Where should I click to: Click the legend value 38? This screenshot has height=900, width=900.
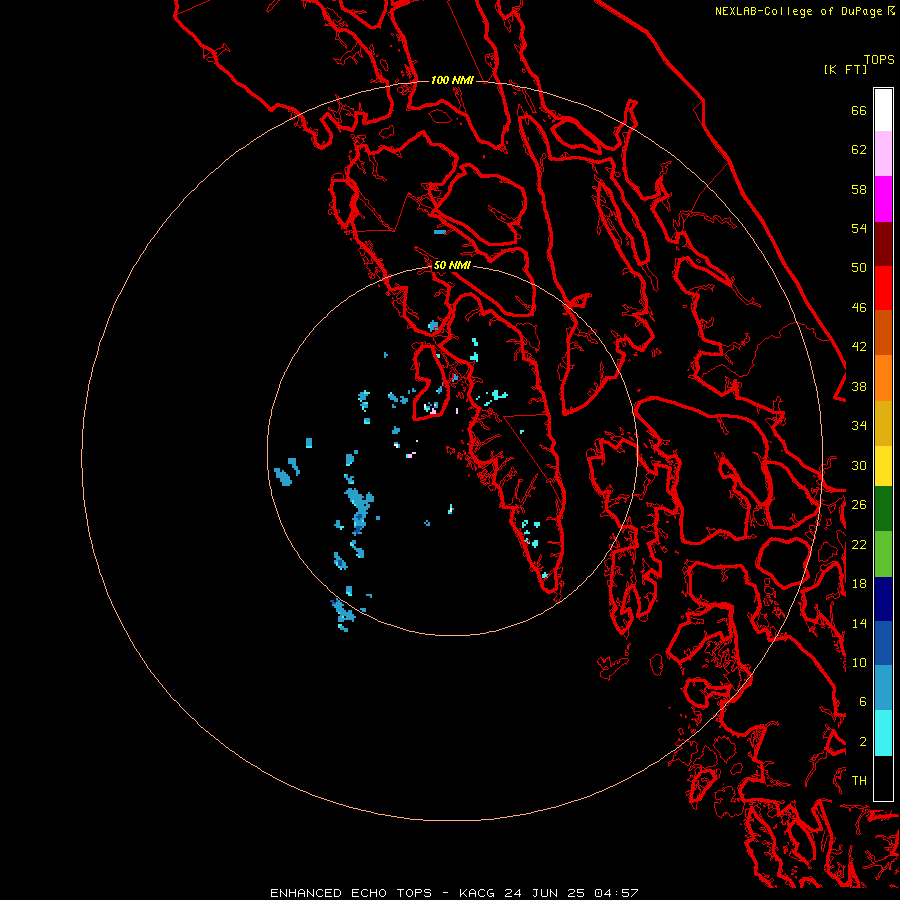coord(859,386)
